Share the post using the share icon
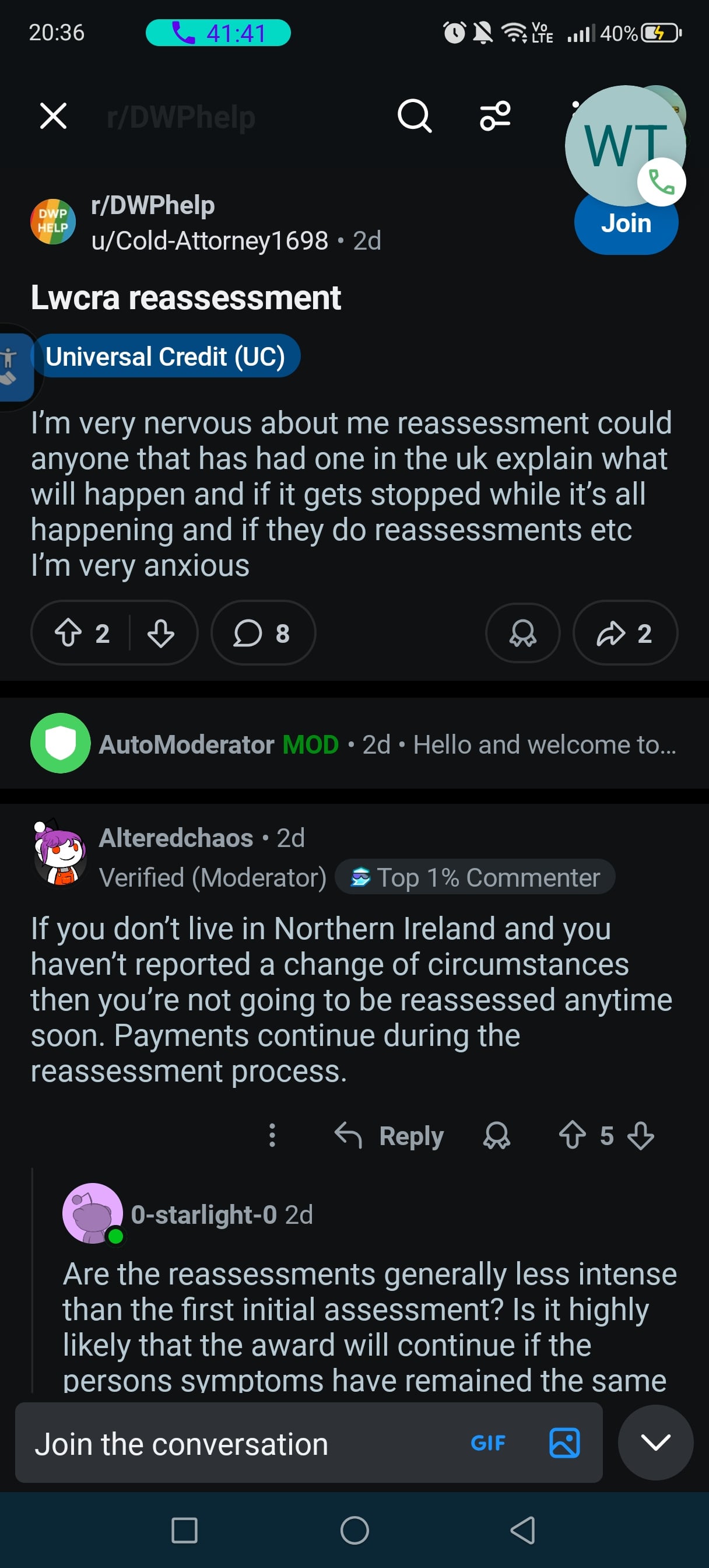Image resolution: width=709 pixels, height=1568 pixels. coord(614,633)
